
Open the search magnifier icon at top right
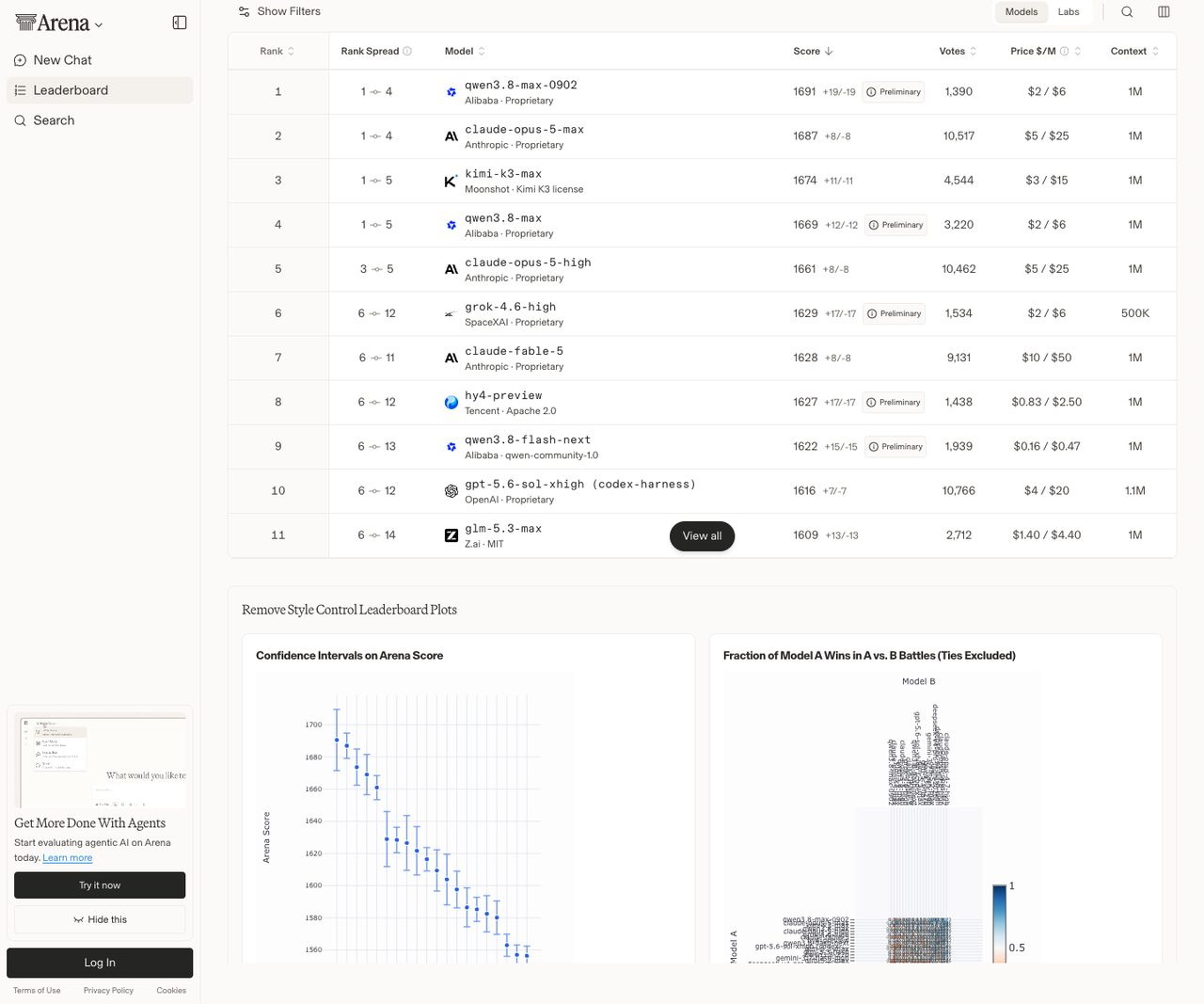pyautogui.click(x=1127, y=12)
